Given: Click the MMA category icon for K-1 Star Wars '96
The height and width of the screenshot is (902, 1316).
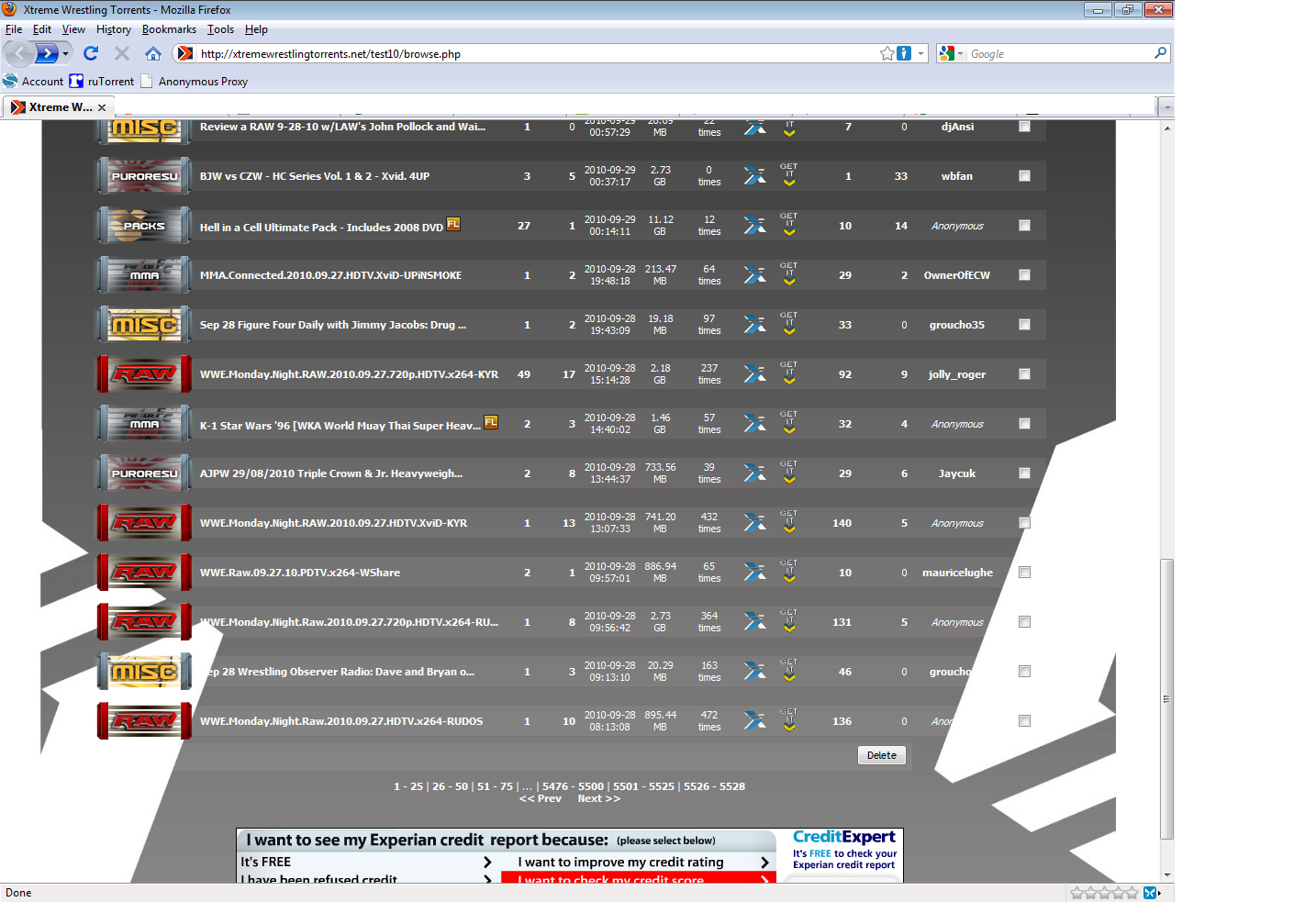Looking at the screenshot, I should point(144,424).
